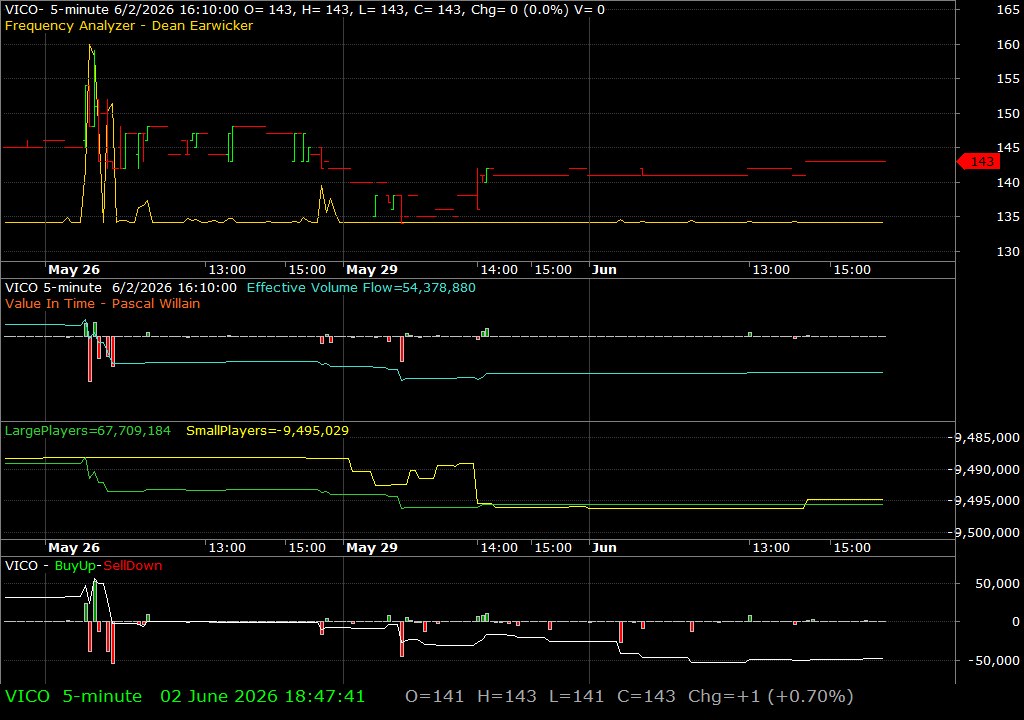This screenshot has width=1024, height=720.
Task: Click the green 'BuyUp' legend text
Action: tap(75, 566)
